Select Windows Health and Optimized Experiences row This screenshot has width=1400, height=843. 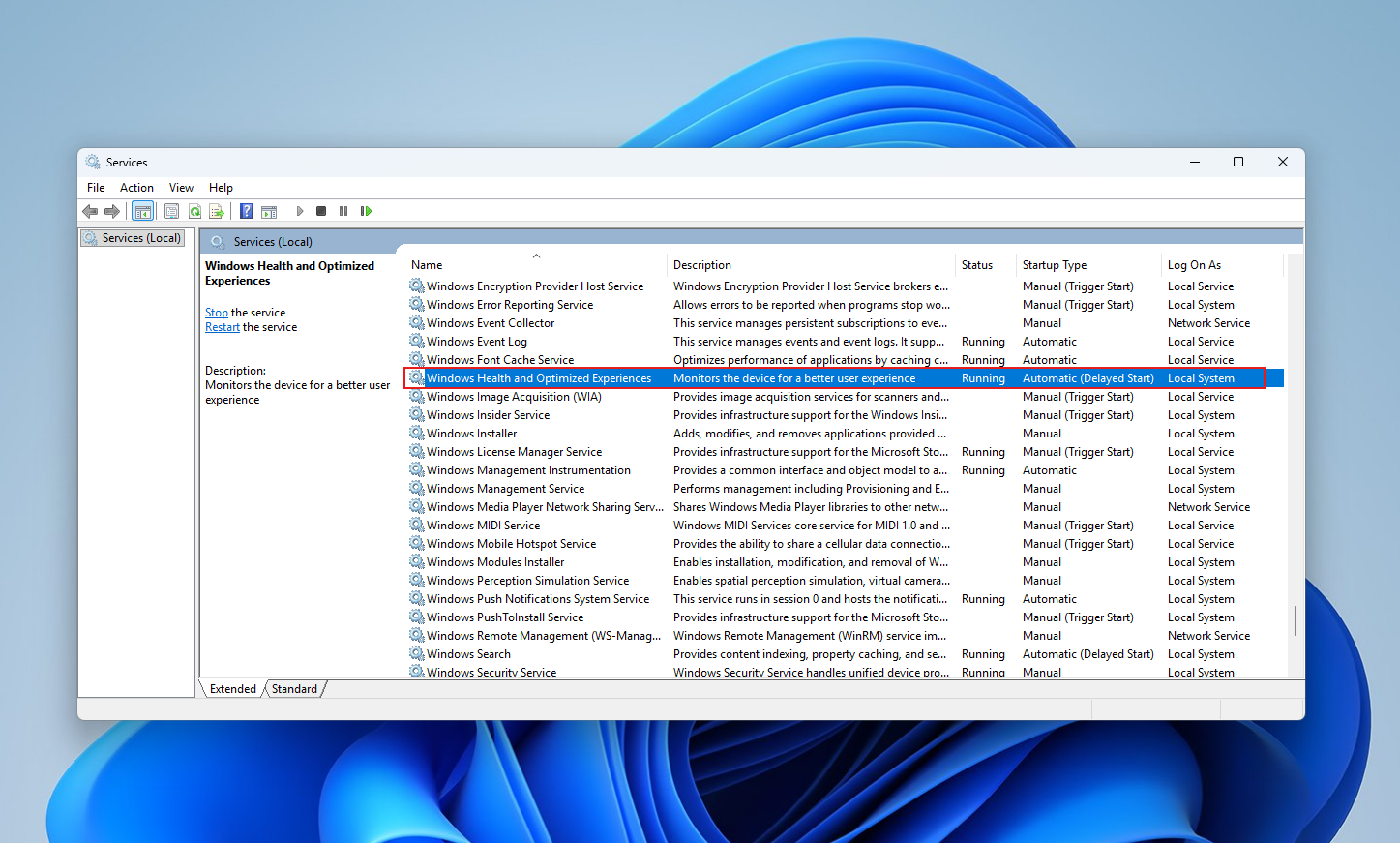tap(845, 378)
